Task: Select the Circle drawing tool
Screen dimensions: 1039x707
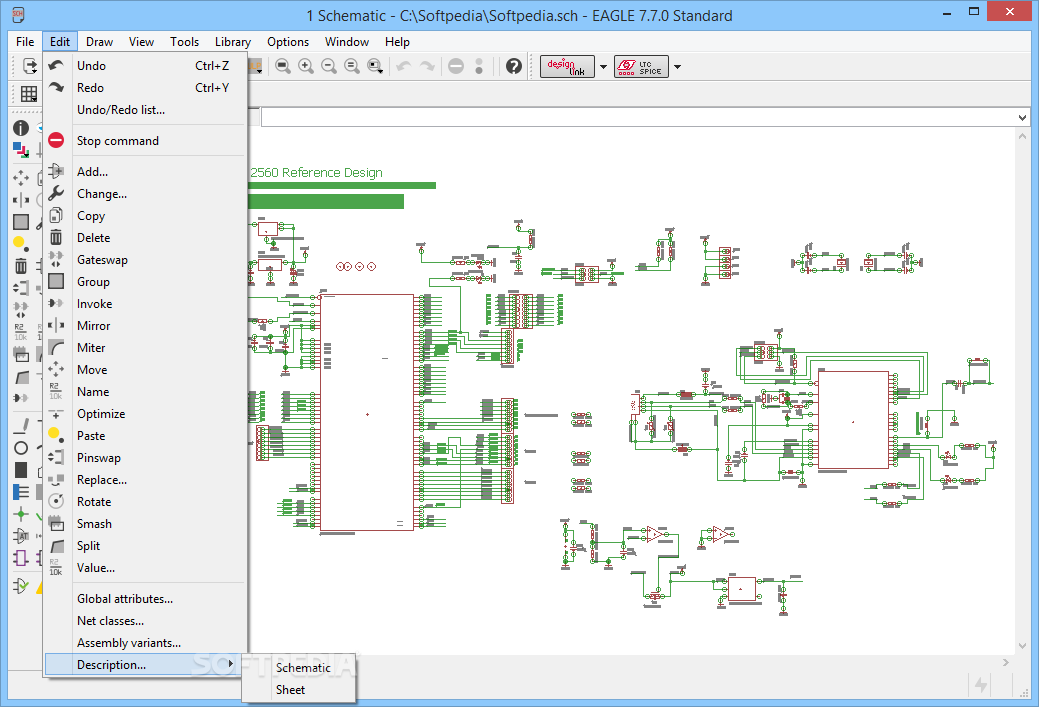Action: point(21,448)
